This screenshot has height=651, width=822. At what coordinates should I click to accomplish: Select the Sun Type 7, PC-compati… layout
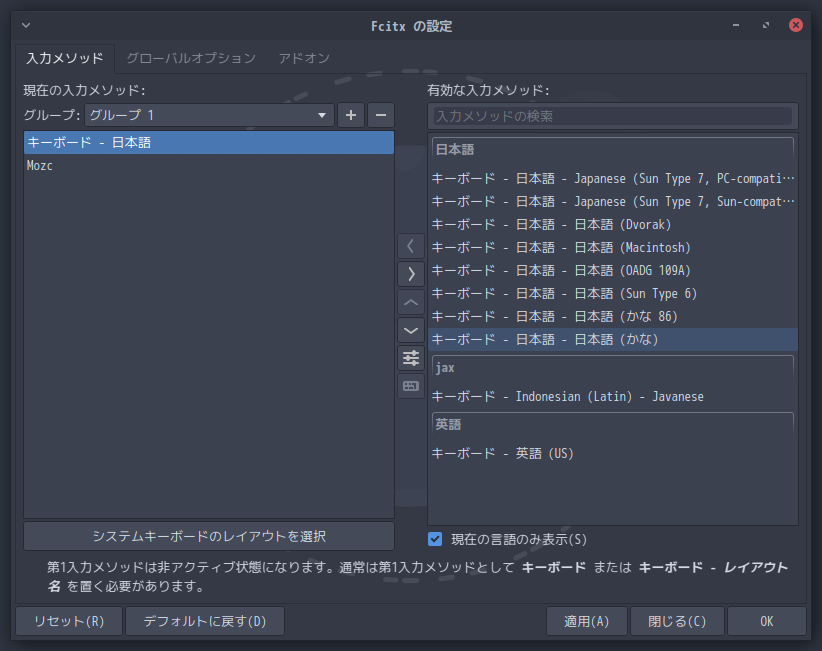coord(613,179)
